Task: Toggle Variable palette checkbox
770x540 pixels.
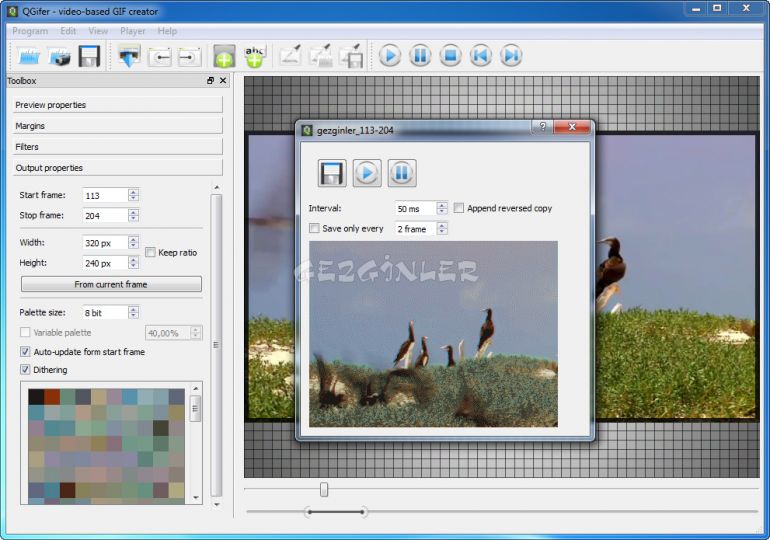Action: 25,332
